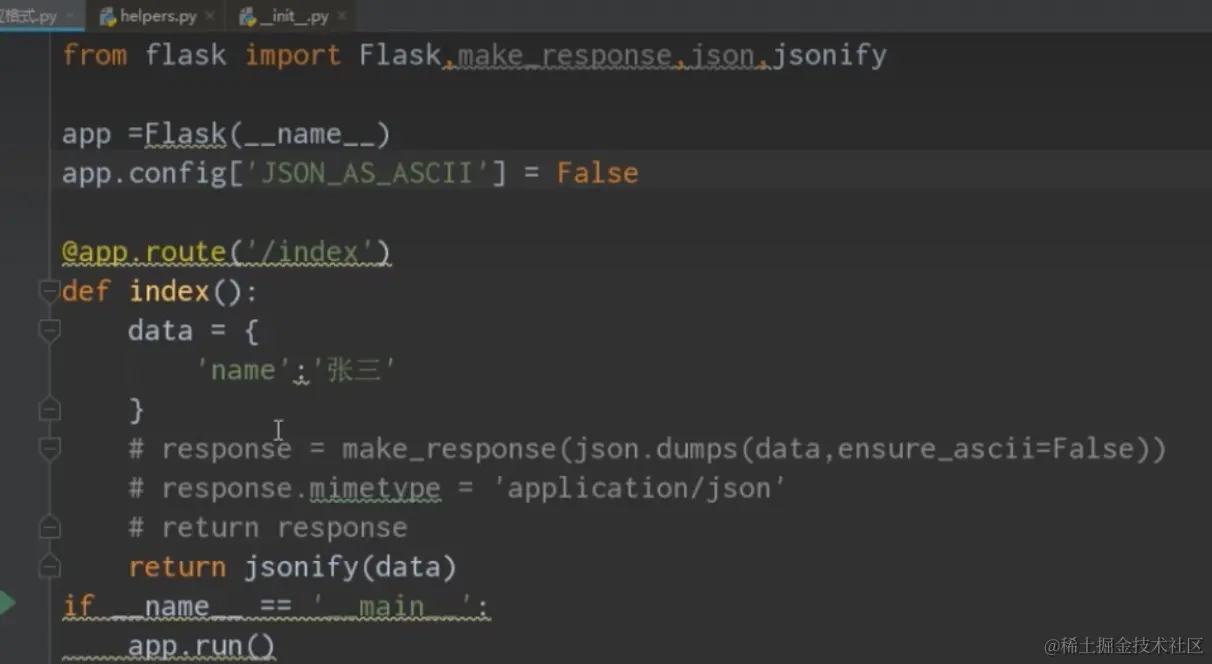Toggle fold marker beside '# return response'
This screenshot has height=664, width=1212.
49,527
